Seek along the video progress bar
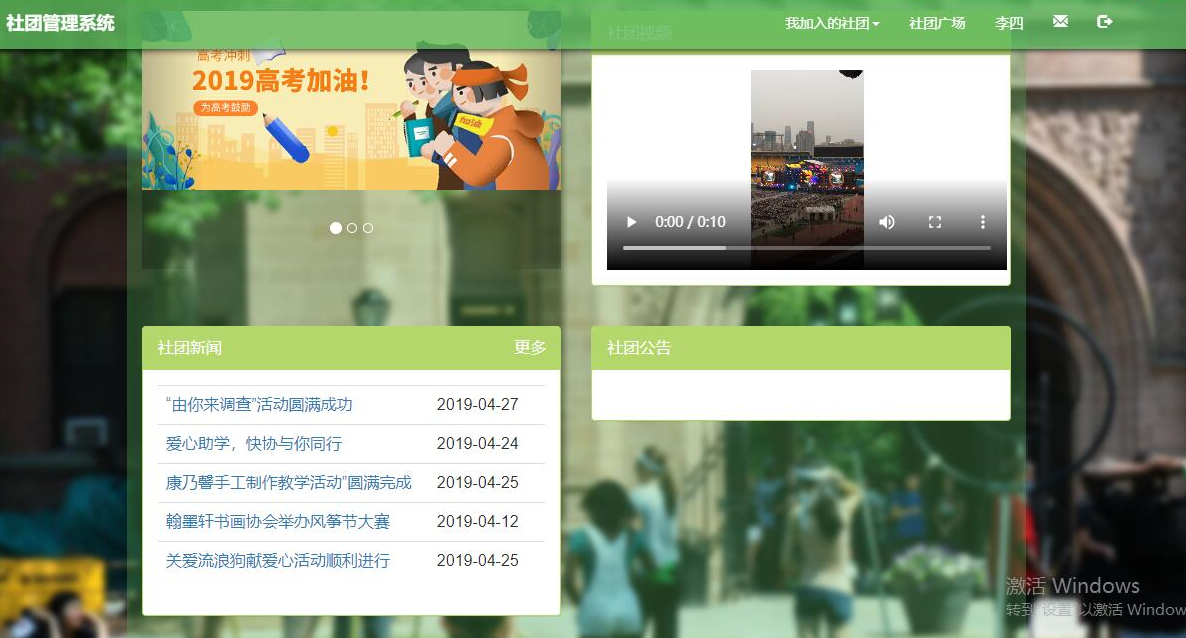 point(806,247)
